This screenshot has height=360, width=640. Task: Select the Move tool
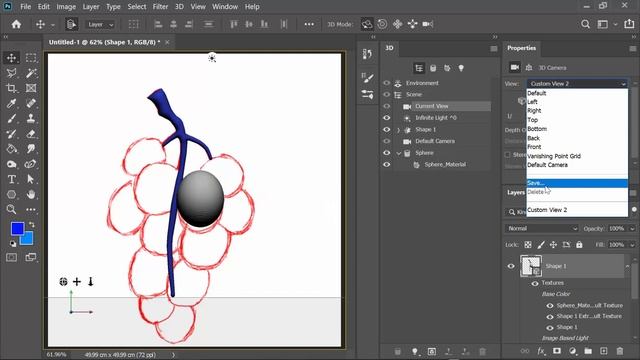[11, 58]
